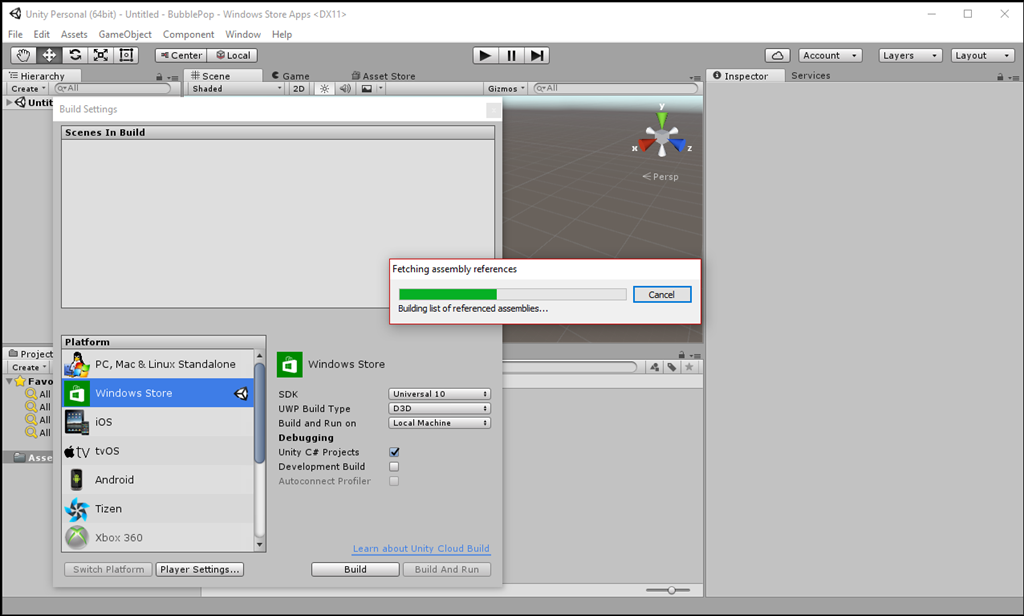Viewport: 1024px width, 616px height.
Task: Pause the game playback
Action: click(x=511, y=56)
